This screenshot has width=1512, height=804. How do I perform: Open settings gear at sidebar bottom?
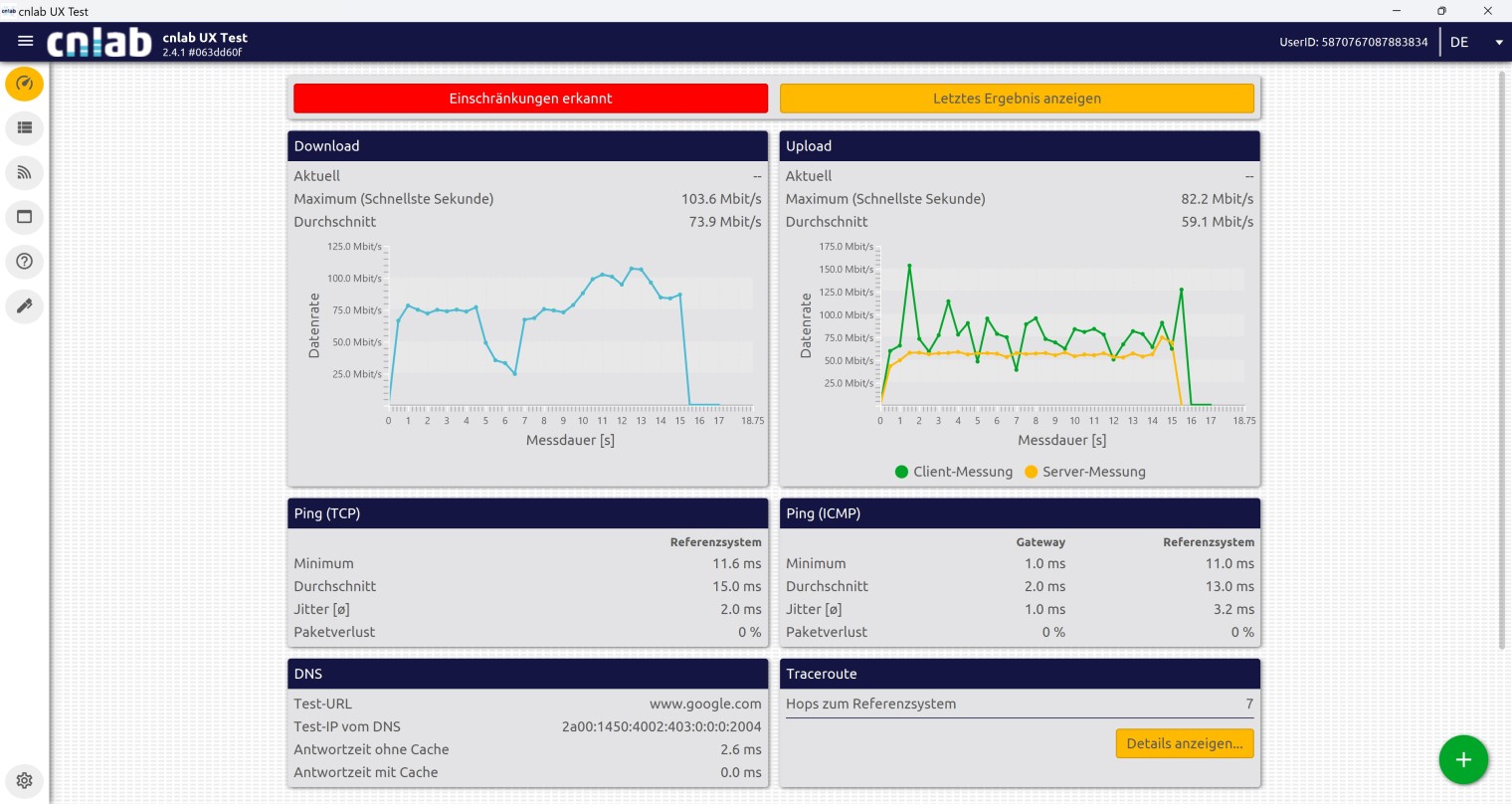pyautogui.click(x=25, y=781)
